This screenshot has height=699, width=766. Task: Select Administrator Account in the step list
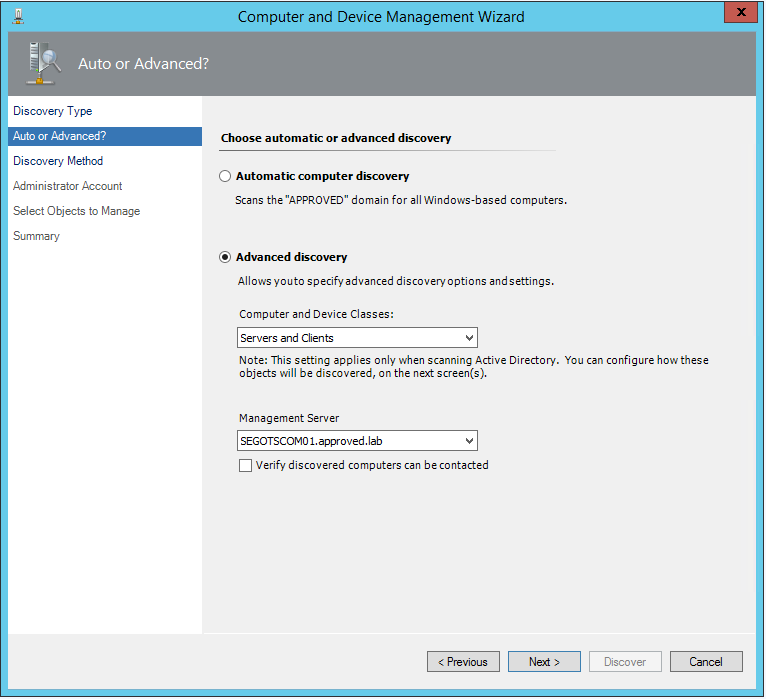(x=67, y=186)
